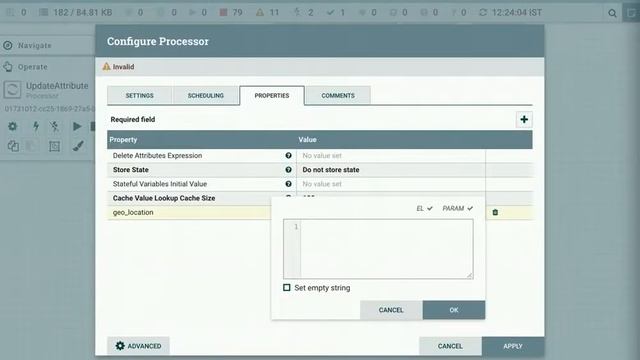Image resolution: width=640 pixels, height=360 pixels.
Task: Show help for Delete Attributes Expression
Action: [x=289, y=156]
